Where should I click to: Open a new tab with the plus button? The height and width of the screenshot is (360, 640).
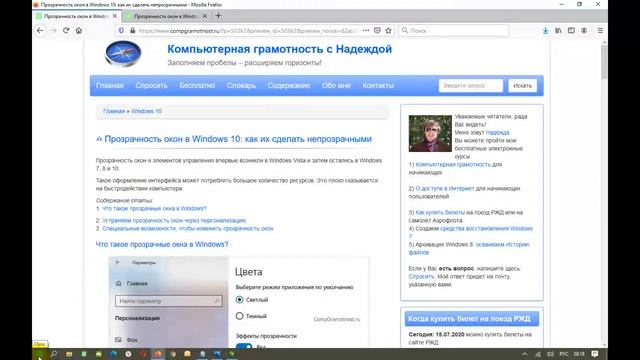(218, 16)
